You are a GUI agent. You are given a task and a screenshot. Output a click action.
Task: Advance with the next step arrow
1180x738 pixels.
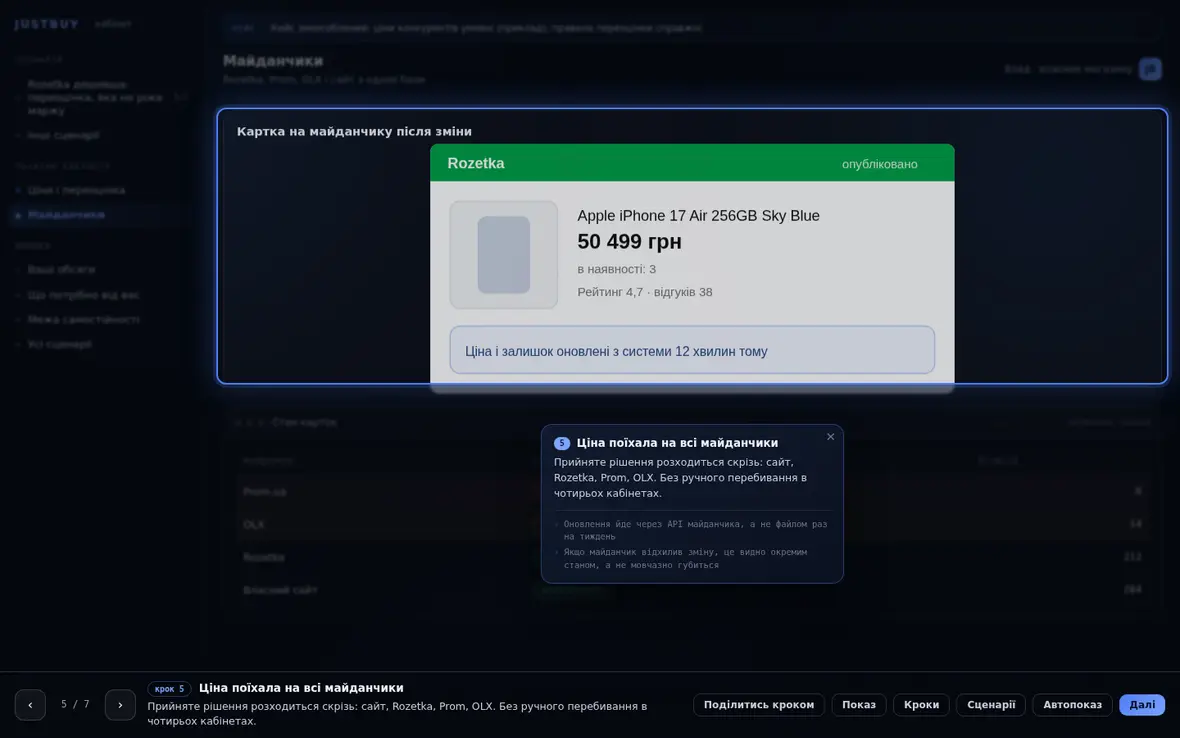click(120, 705)
